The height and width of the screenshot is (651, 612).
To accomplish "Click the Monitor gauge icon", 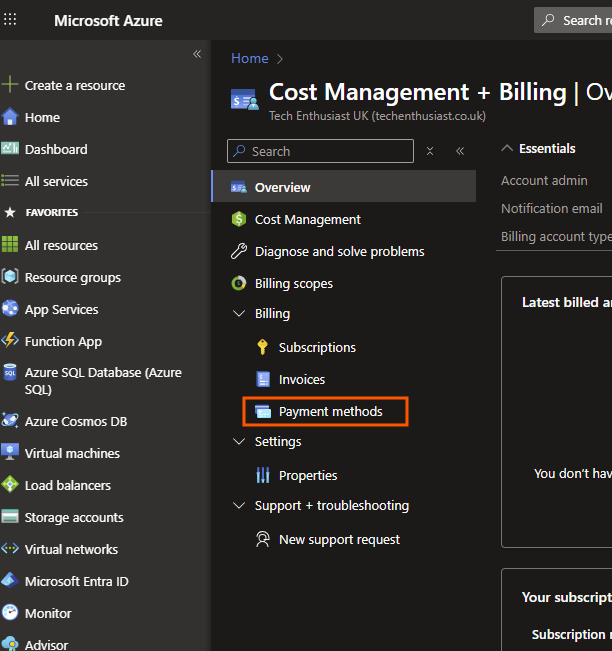I will 10,612.
